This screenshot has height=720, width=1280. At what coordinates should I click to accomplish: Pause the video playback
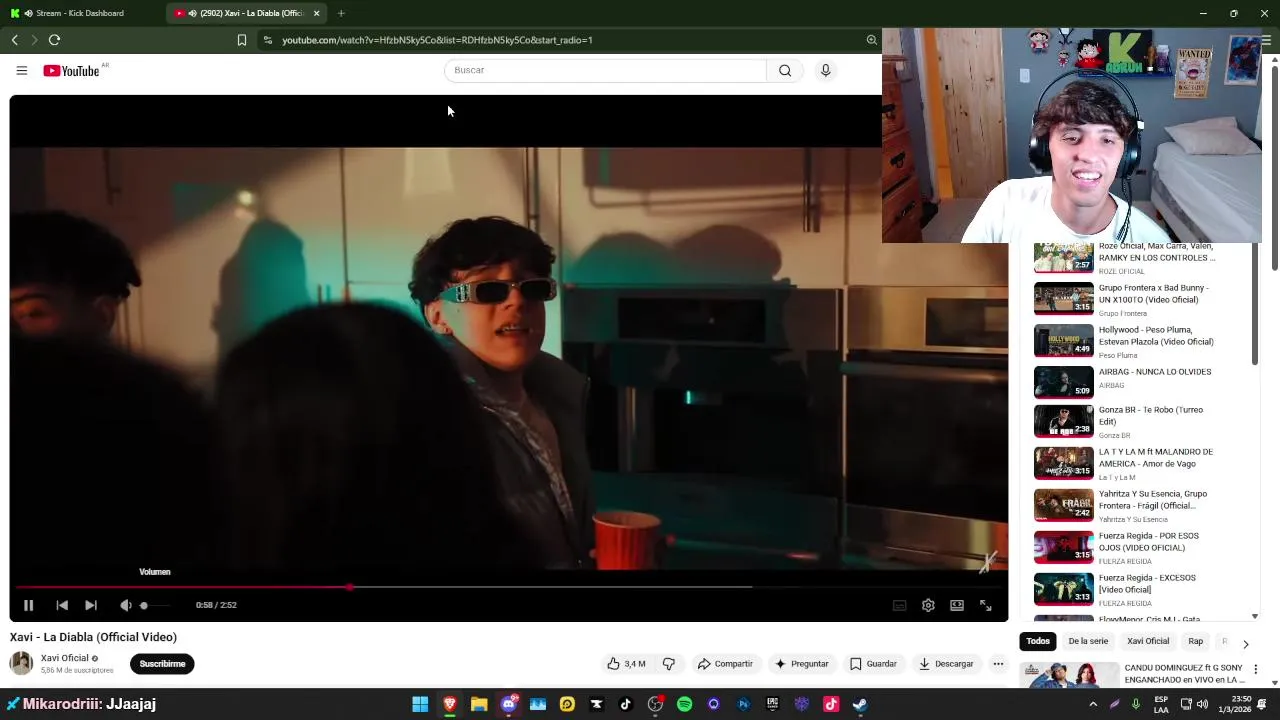click(x=28, y=605)
